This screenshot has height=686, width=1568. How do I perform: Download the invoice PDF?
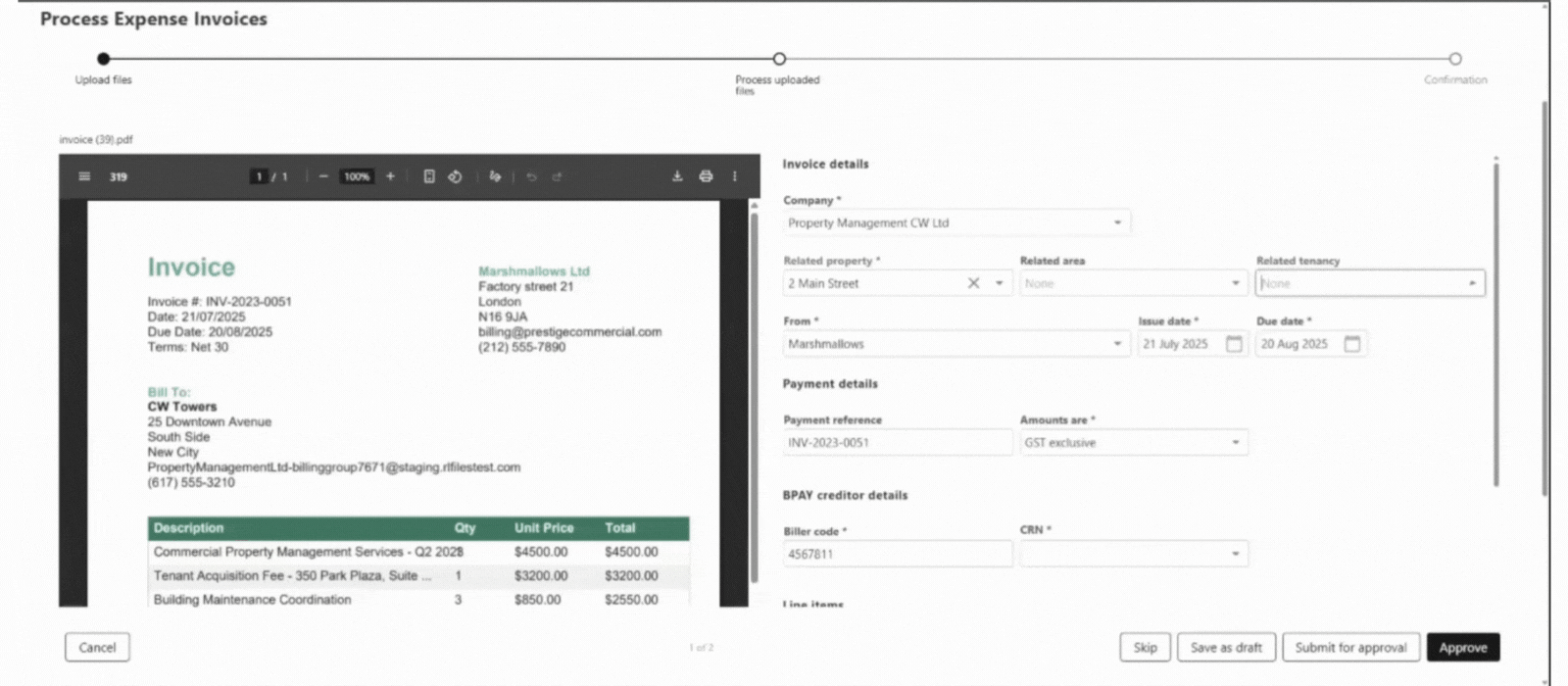tap(677, 176)
